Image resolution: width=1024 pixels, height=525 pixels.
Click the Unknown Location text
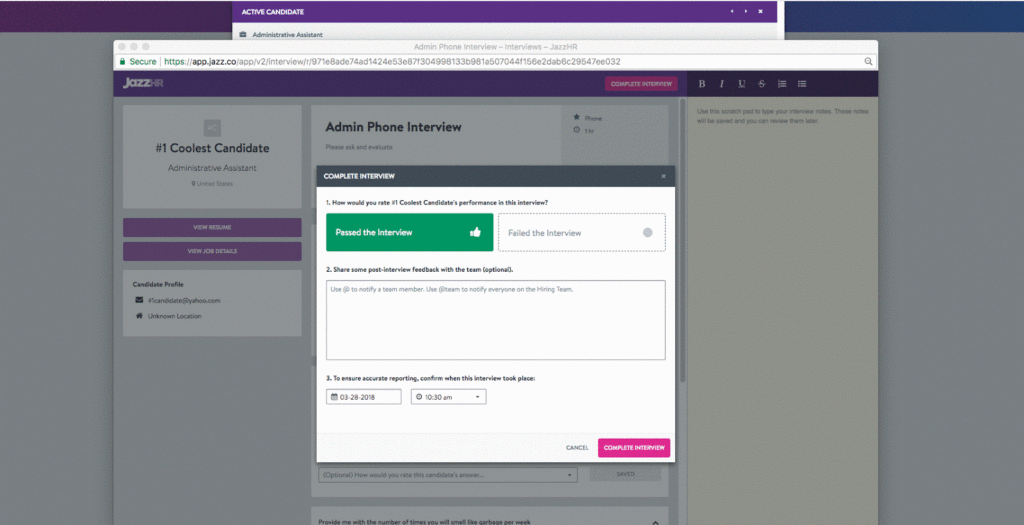tap(174, 316)
